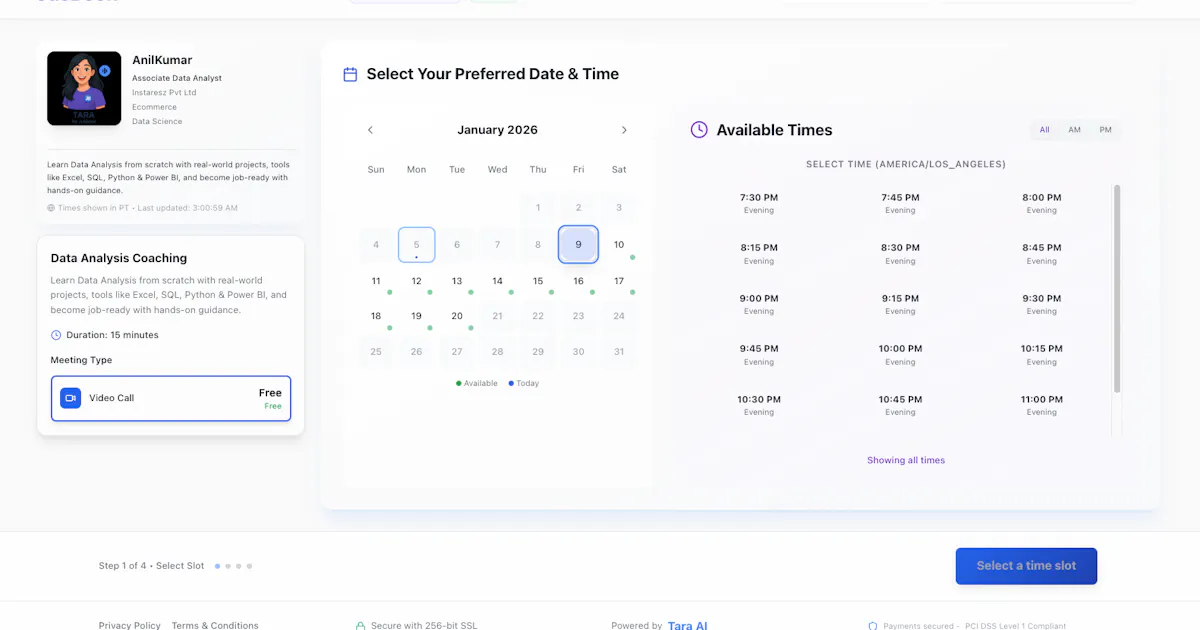Click the Associate Data Analyst text
Image resolution: width=1200 pixels, height=630 pixels.
[x=177, y=78]
